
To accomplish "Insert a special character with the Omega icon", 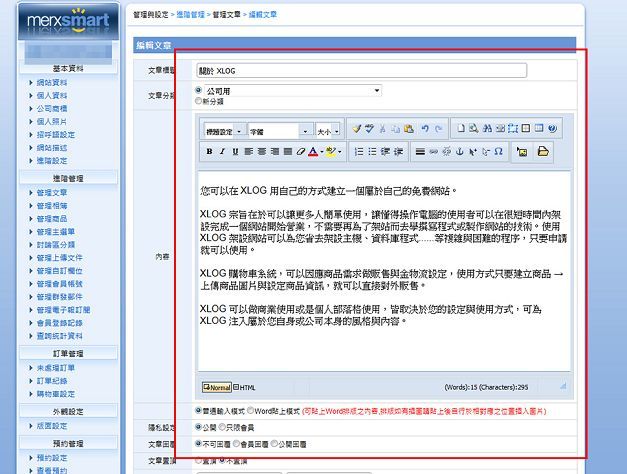I will (498, 152).
